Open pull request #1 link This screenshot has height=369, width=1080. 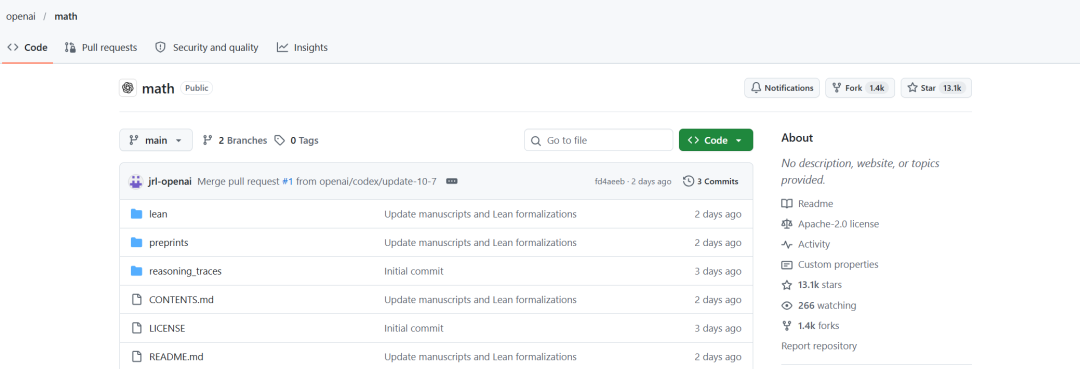[x=288, y=182]
